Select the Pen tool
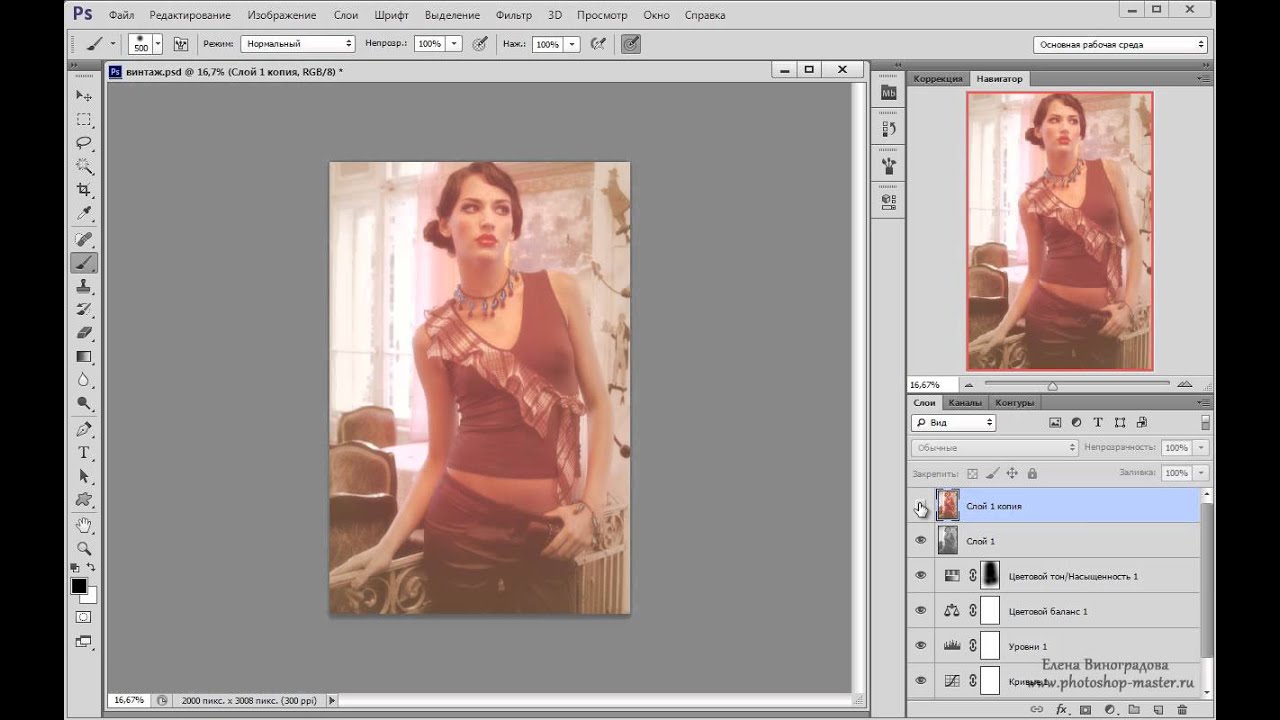1280x720 pixels. point(84,430)
